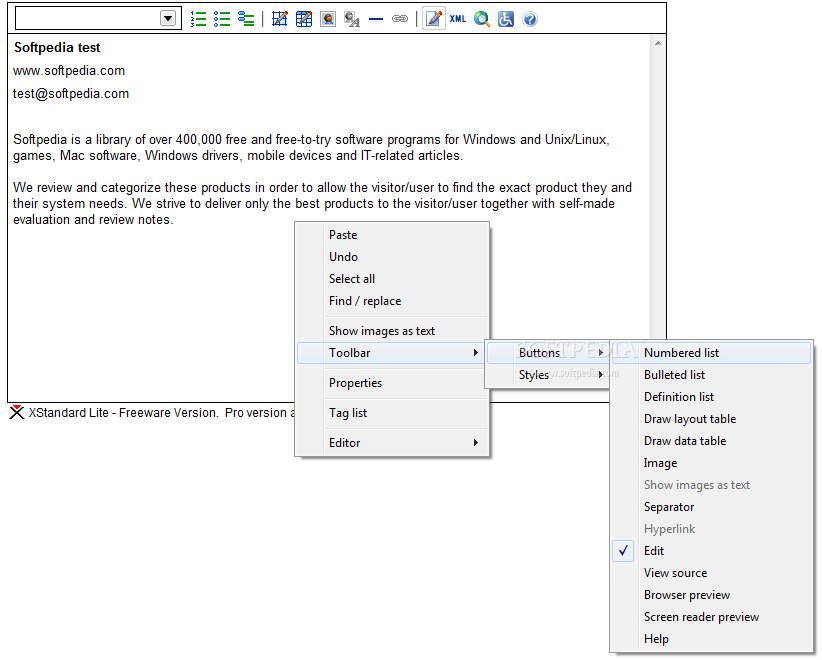This screenshot has width=822, height=660.
Task: Toggle Screen reader preview in submenu
Action: [711, 617]
